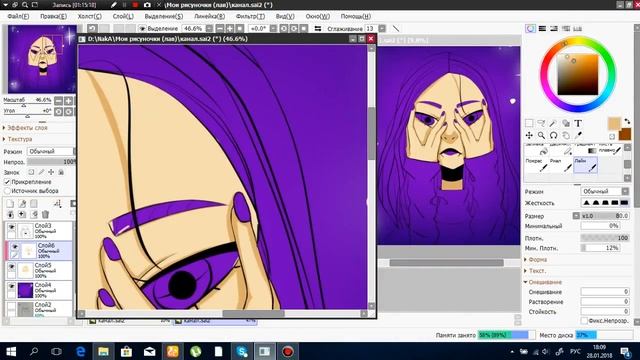Expand the Текст. brush section
The image size is (640, 360).
(535, 271)
